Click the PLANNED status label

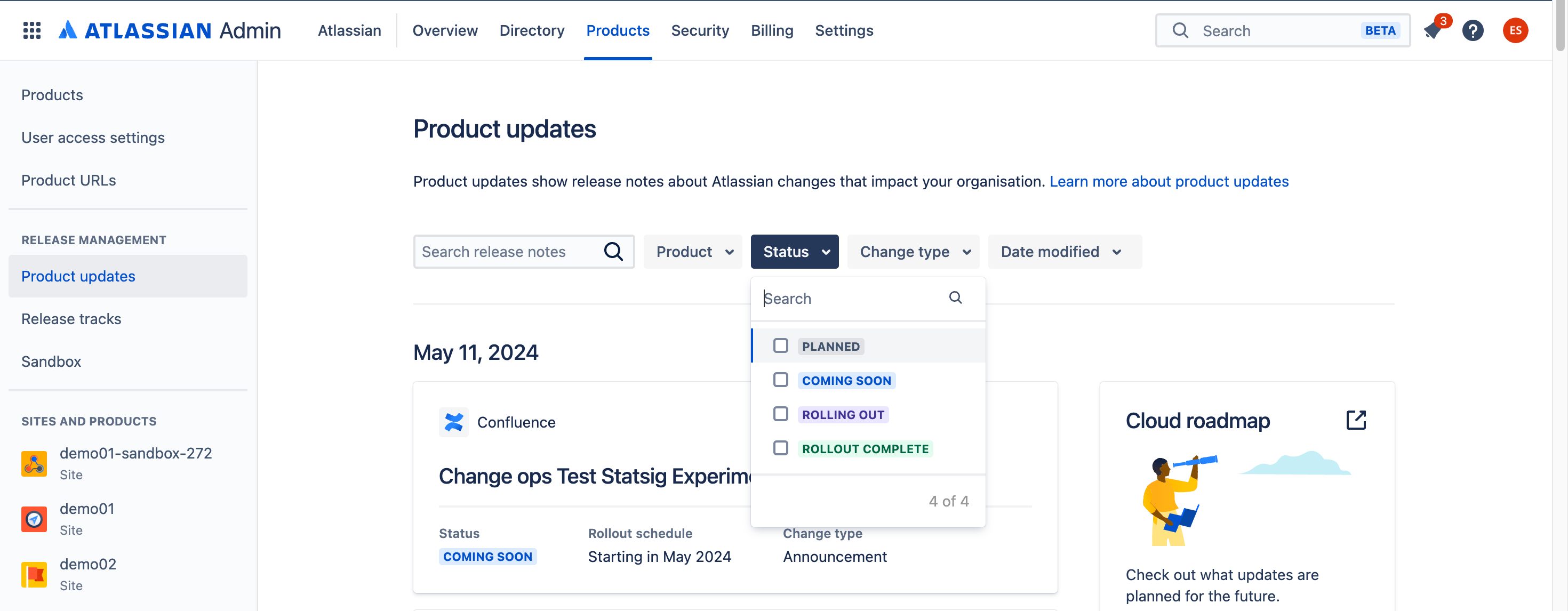click(830, 346)
